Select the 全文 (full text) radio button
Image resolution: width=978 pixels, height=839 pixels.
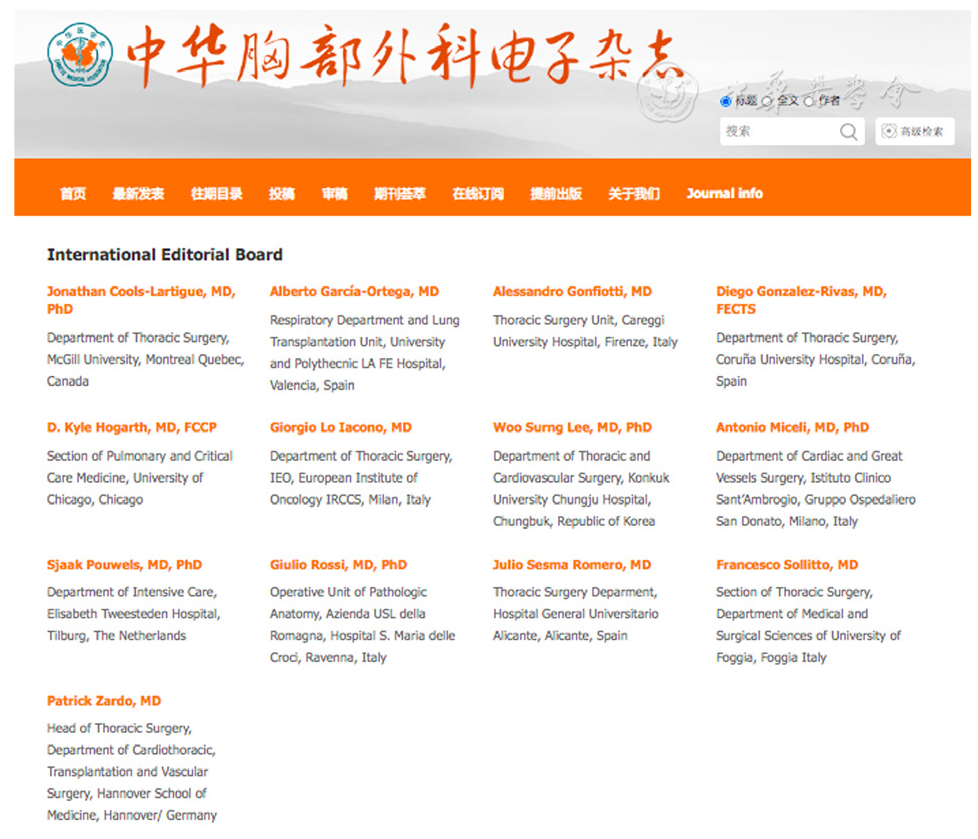click(767, 102)
